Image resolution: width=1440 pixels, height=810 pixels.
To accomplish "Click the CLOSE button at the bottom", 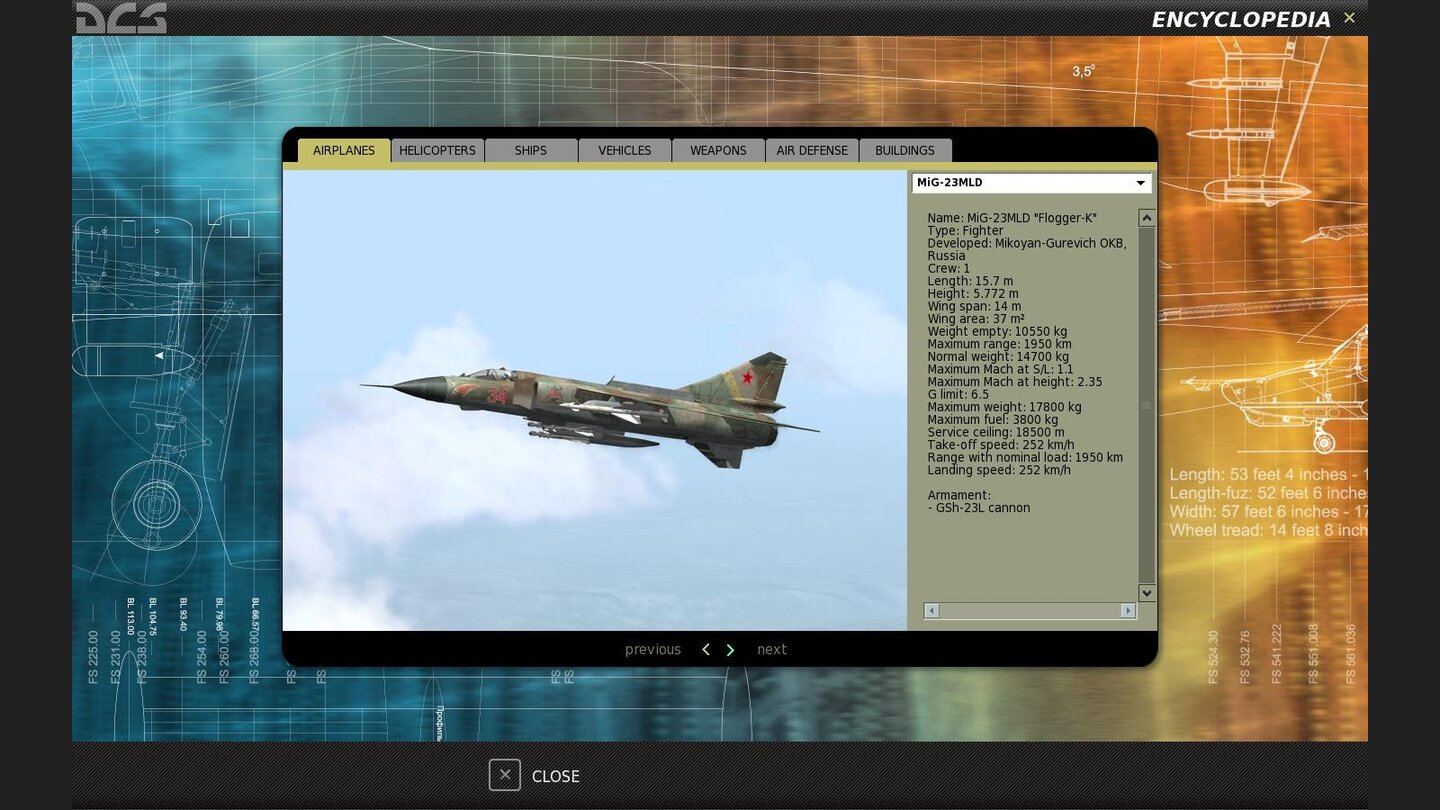I will click(534, 776).
